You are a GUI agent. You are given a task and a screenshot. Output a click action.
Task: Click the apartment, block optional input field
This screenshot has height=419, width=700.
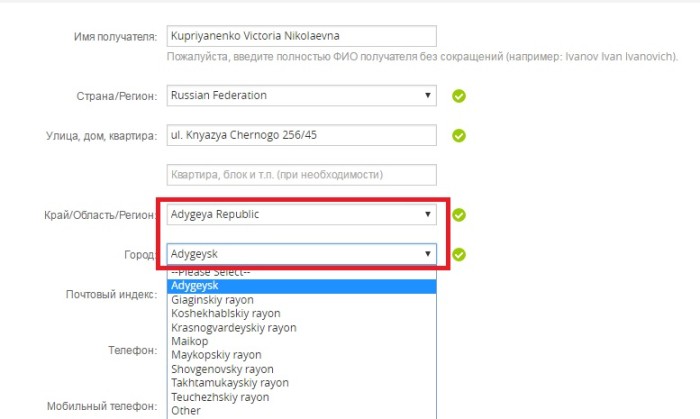point(301,175)
